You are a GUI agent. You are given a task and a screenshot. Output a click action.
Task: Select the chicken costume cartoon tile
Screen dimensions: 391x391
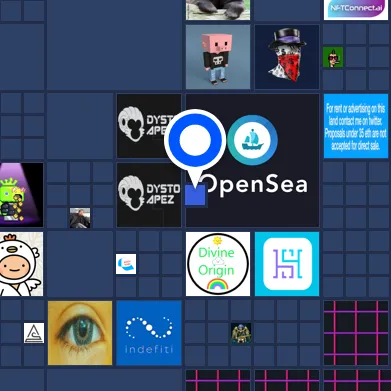coord(21,264)
